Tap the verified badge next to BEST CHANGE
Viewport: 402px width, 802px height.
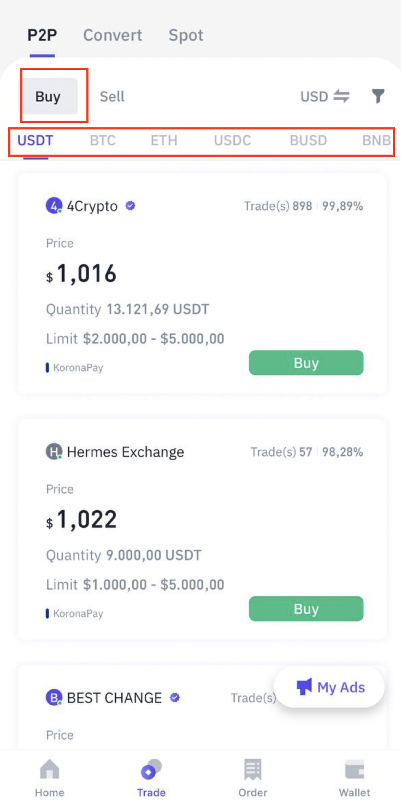[174, 697]
